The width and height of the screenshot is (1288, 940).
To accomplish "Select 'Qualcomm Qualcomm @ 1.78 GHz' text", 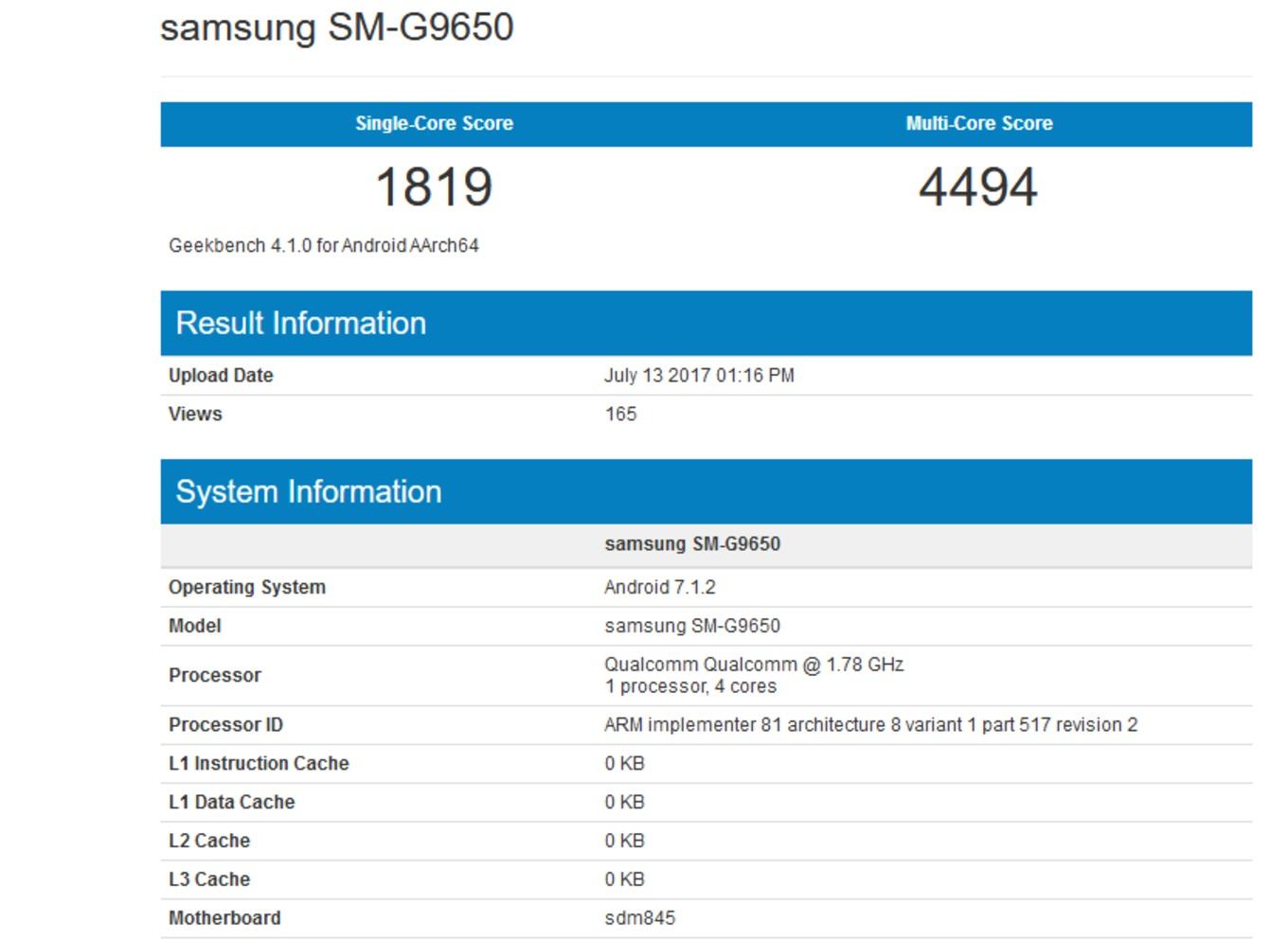I will (x=754, y=665).
